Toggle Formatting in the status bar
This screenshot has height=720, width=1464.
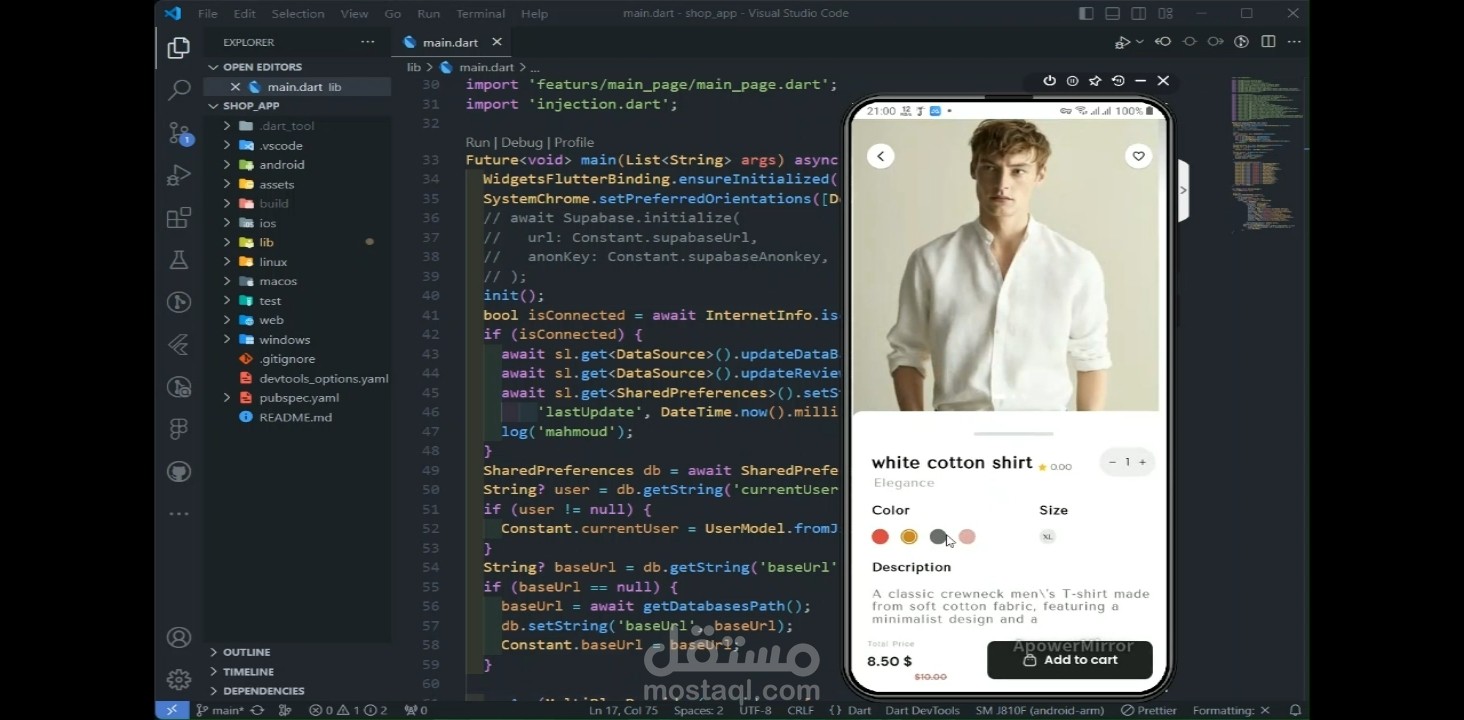[x=1231, y=710]
